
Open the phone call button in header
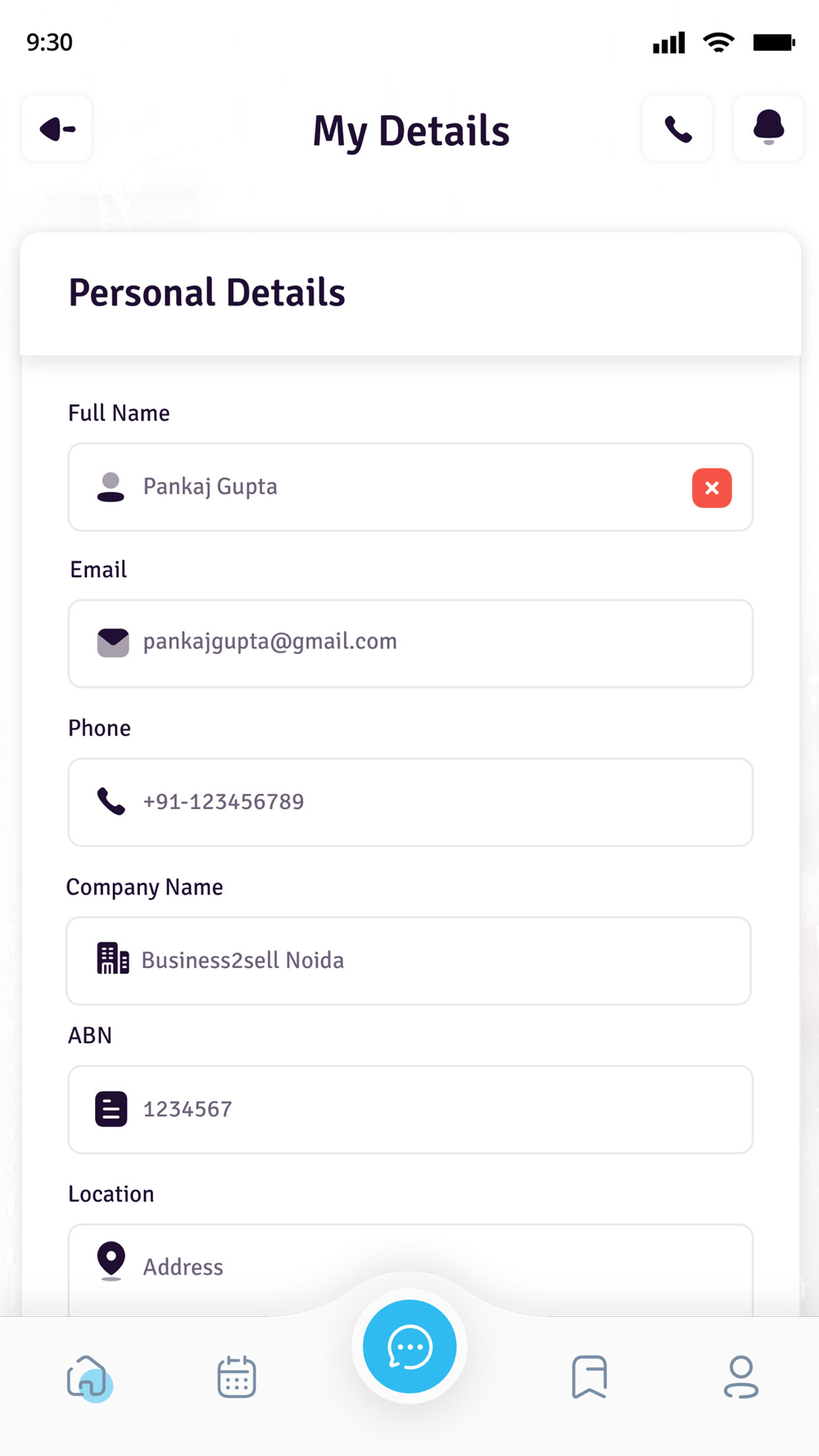677,129
